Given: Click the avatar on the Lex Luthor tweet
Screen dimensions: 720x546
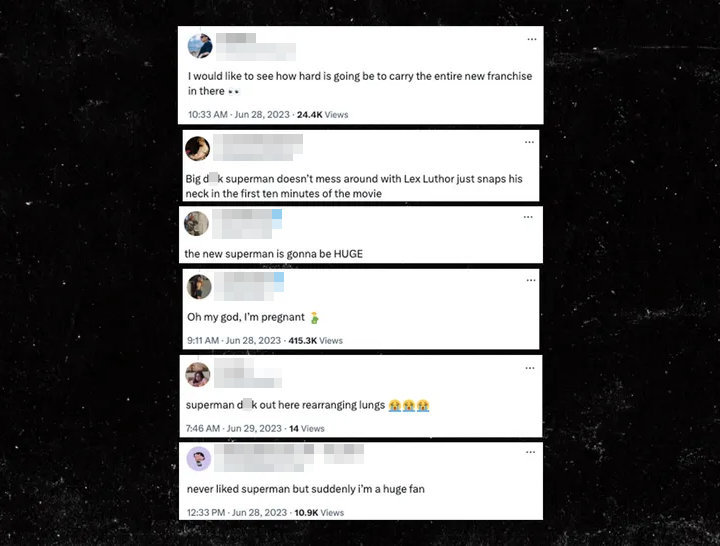Looking at the screenshot, I should (197, 148).
